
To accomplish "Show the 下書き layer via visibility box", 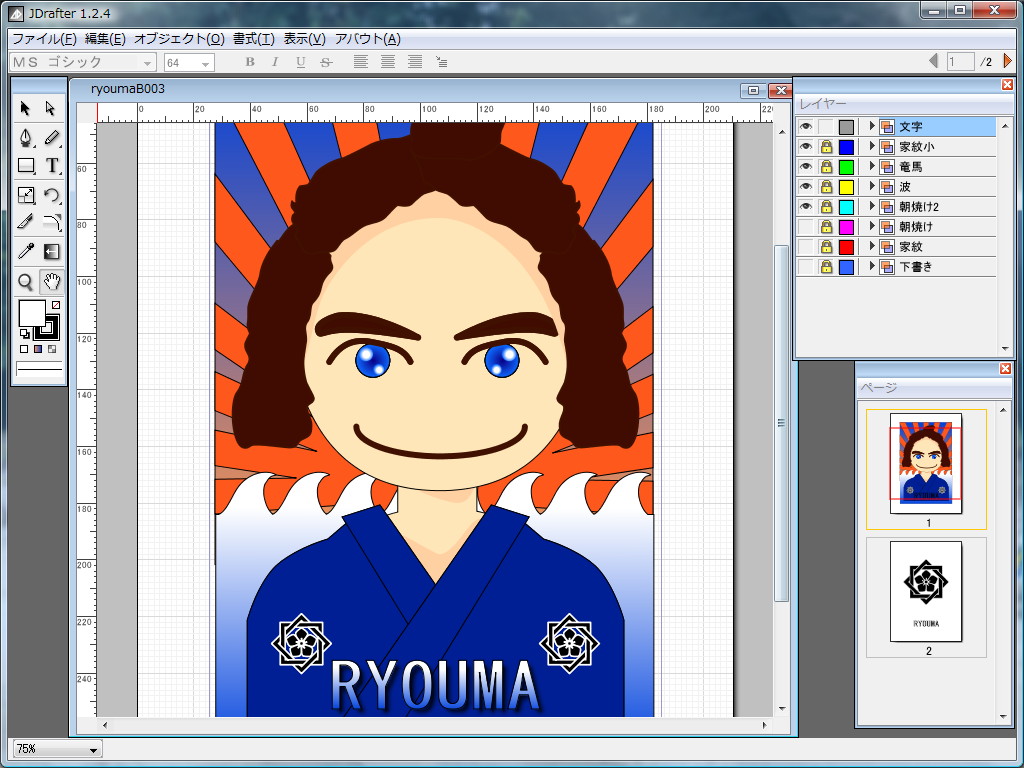I will 806,266.
